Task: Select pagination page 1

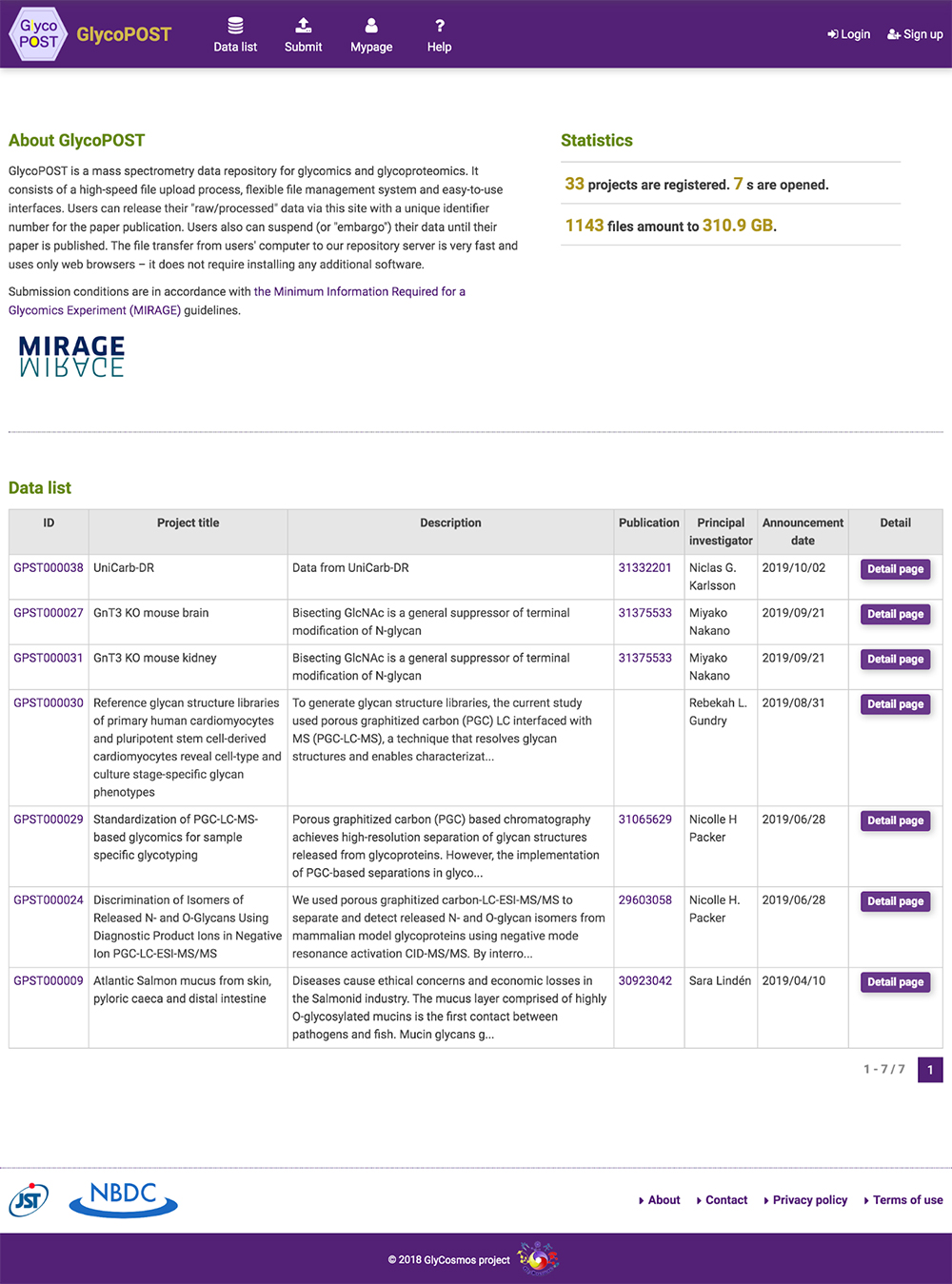Action: 930,1070
